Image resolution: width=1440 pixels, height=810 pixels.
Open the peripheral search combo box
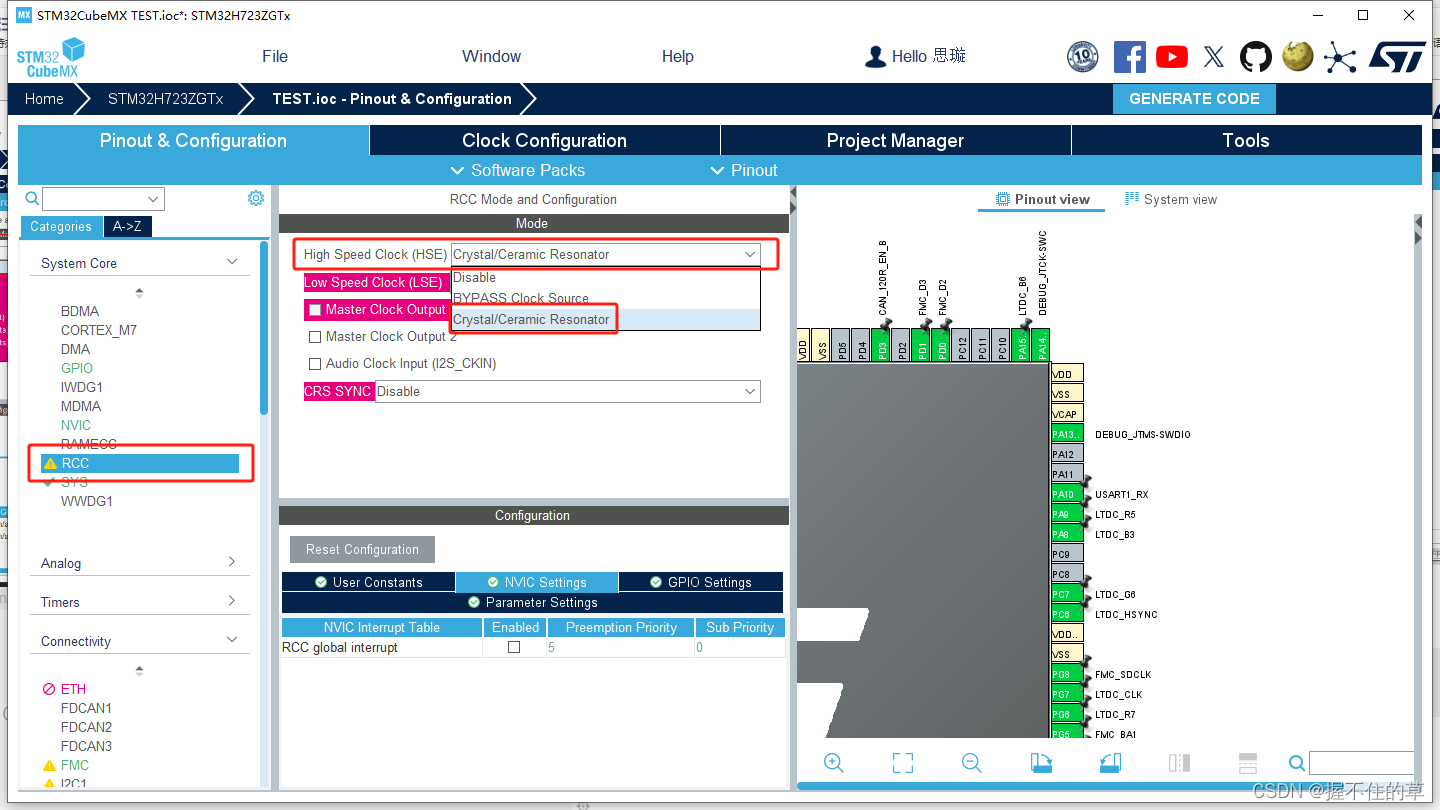point(103,199)
